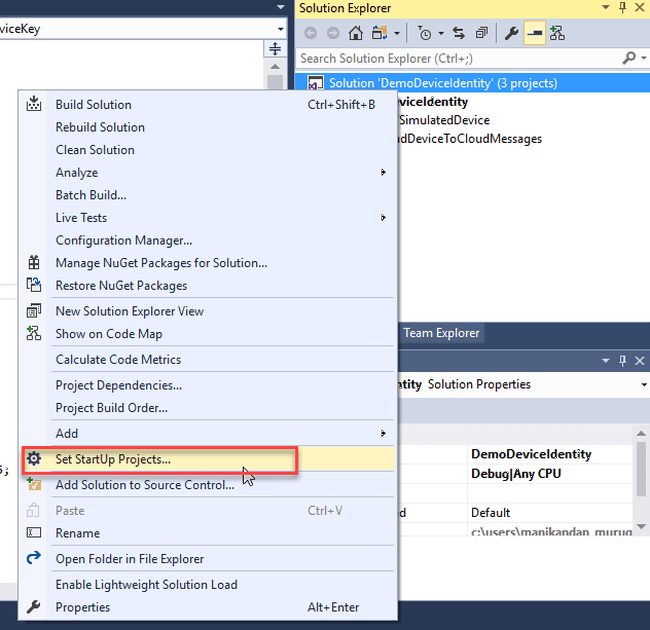The width and height of the screenshot is (650, 630).
Task: Click the View Class Diagram toolbar icon
Action: click(x=557, y=33)
